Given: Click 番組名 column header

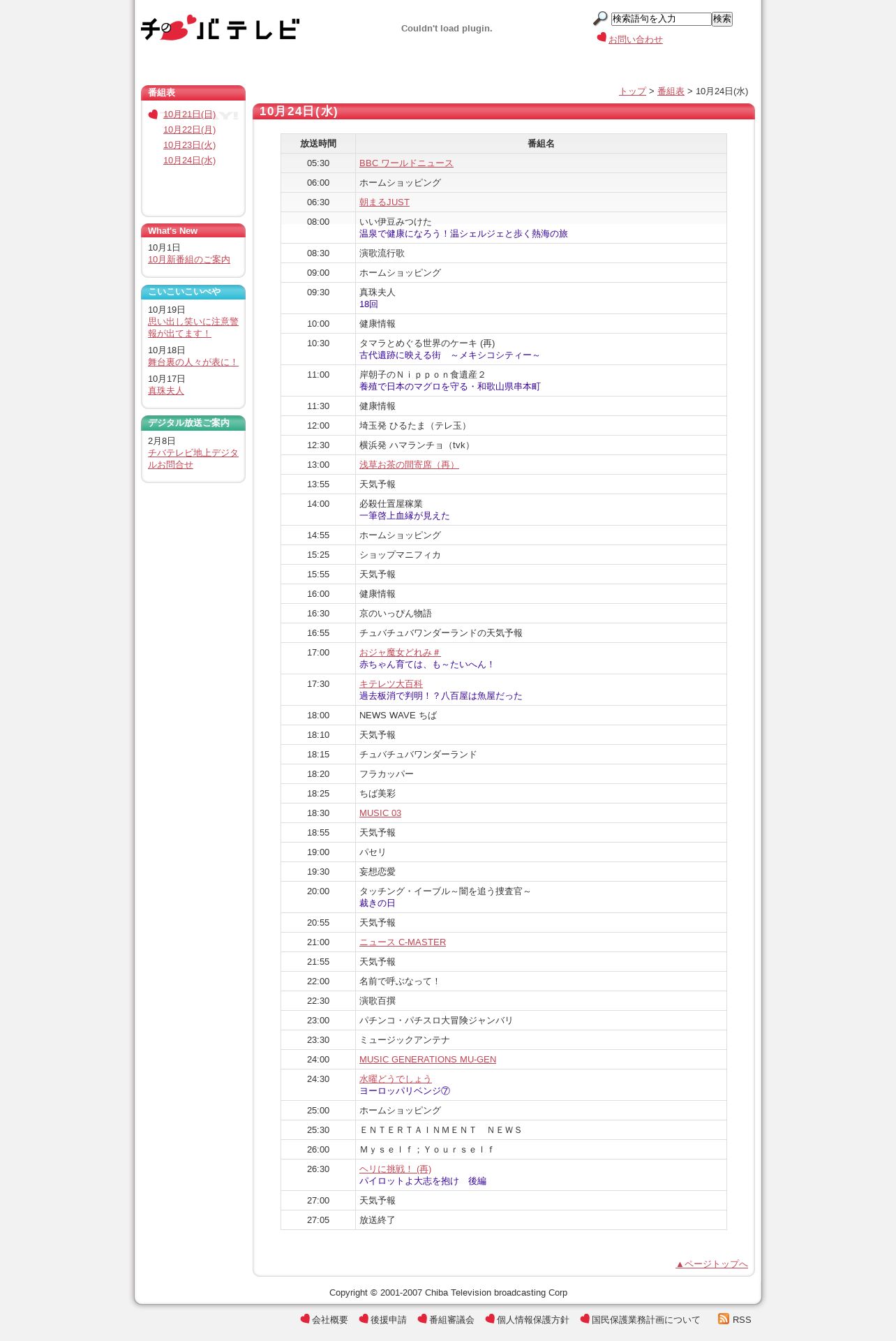Looking at the screenshot, I should [541, 144].
